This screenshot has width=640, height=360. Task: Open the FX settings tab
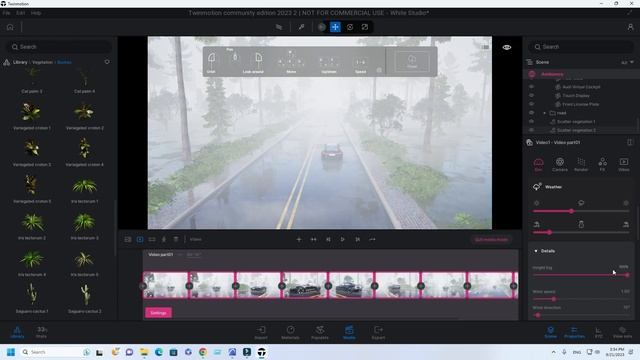(x=602, y=164)
